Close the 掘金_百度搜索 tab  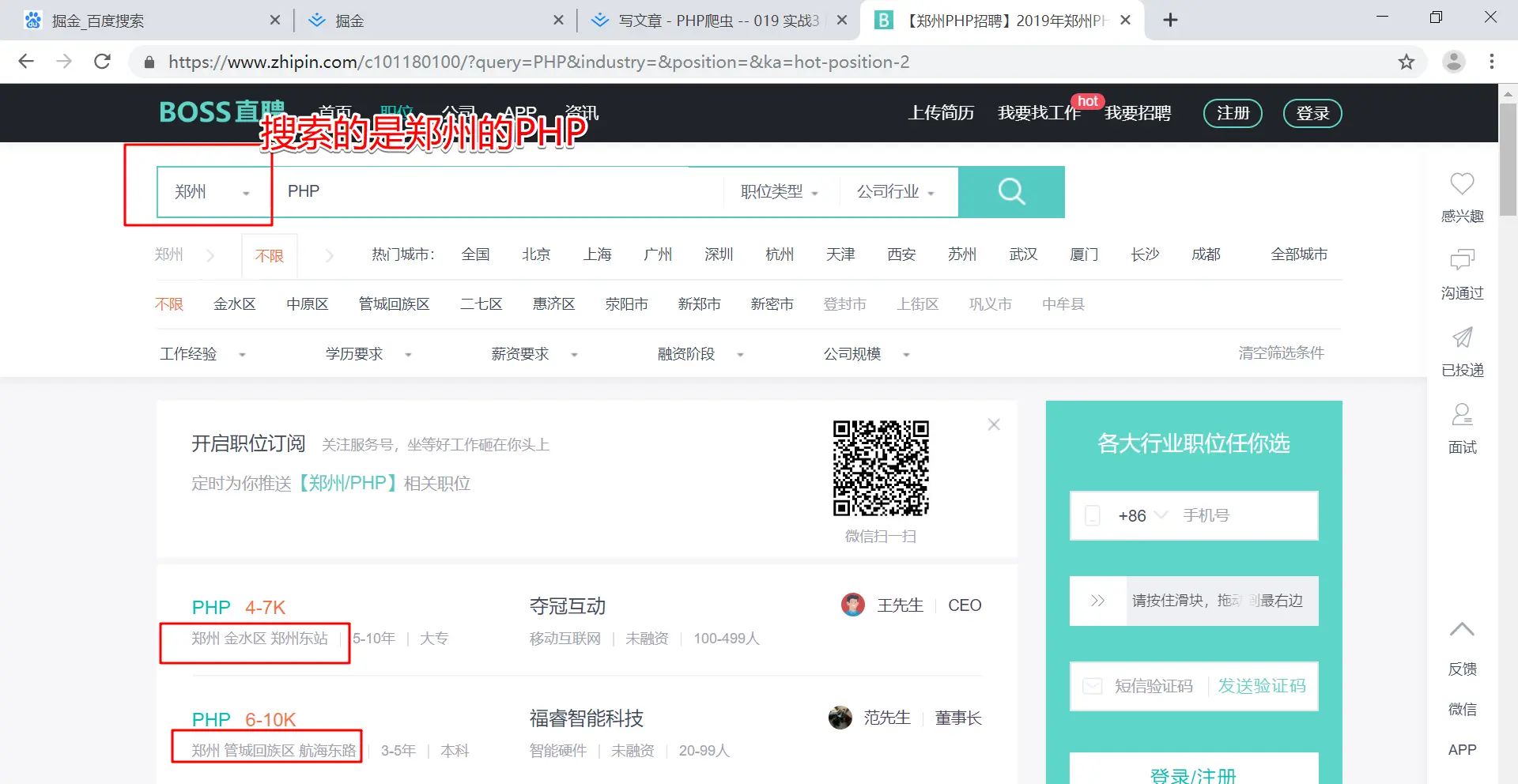pyautogui.click(x=275, y=21)
